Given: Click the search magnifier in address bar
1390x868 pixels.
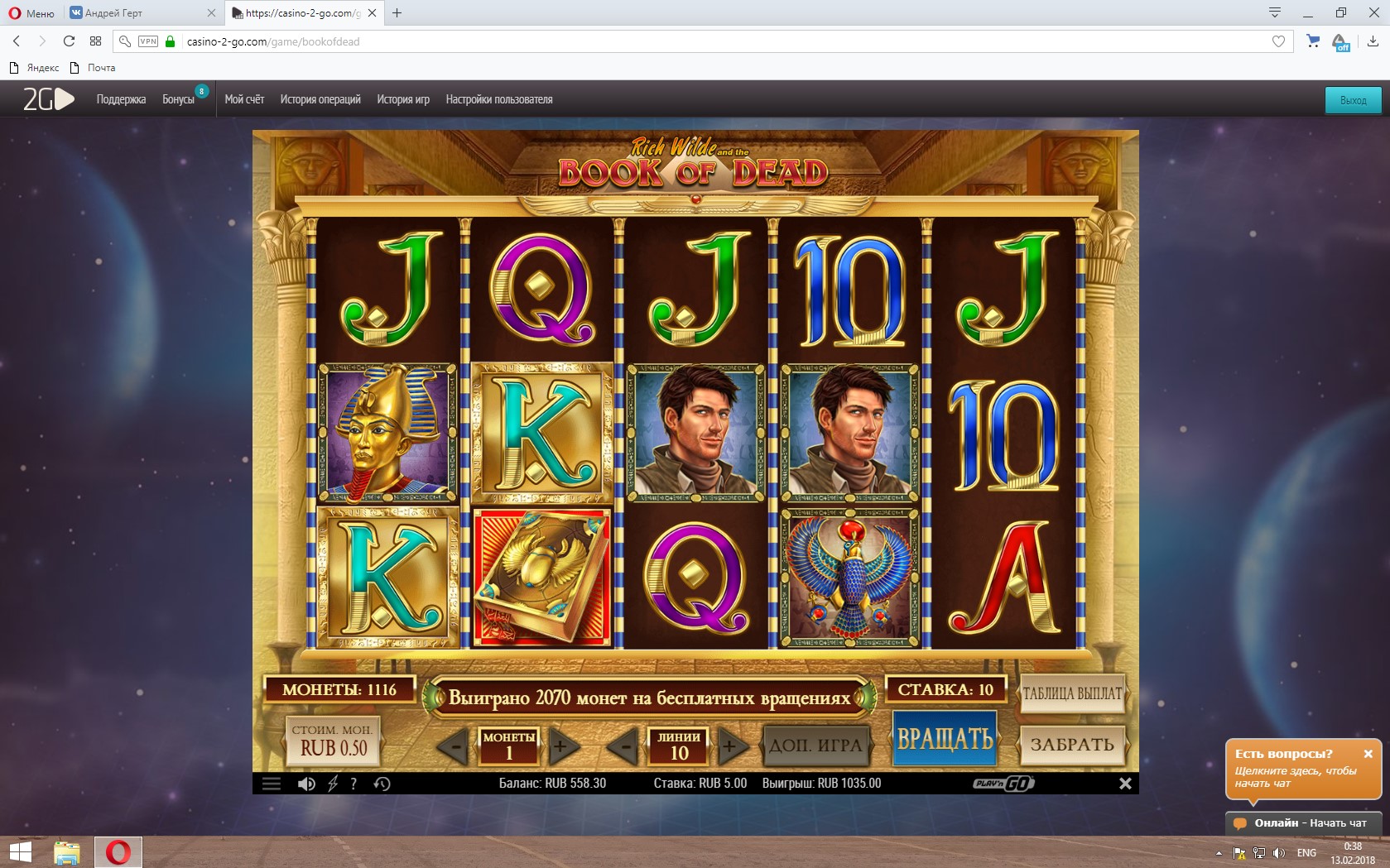Looking at the screenshot, I should pos(125,41).
